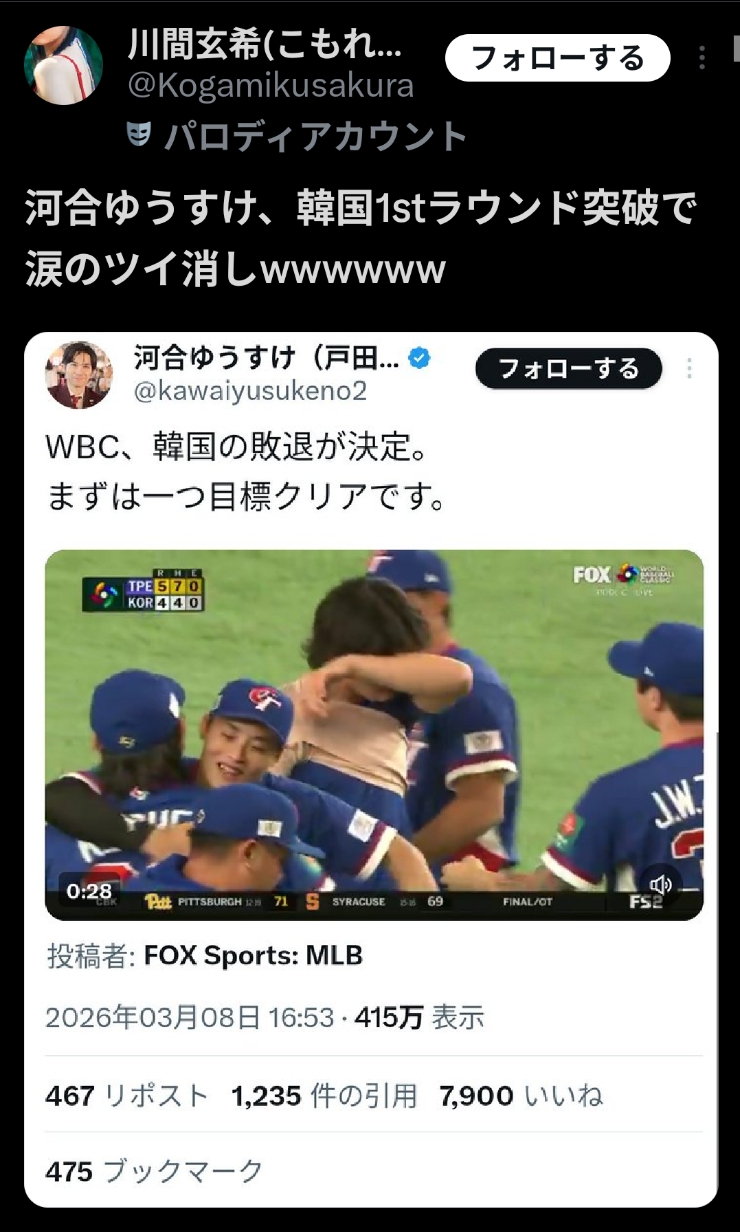View the 7,900 いいね list

pyautogui.click(x=521, y=1096)
